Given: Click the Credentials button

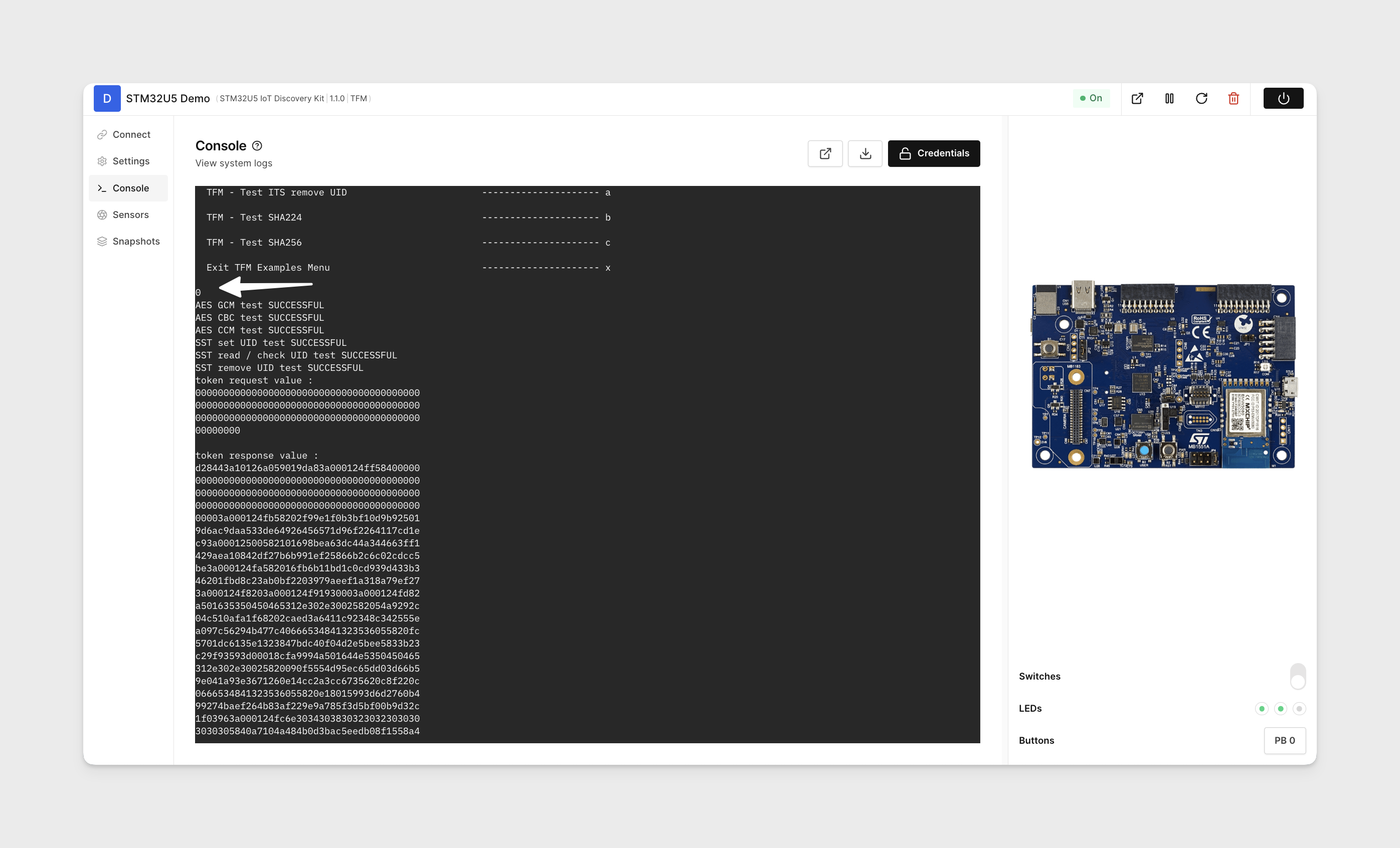Looking at the screenshot, I should pyautogui.click(x=932, y=153).
